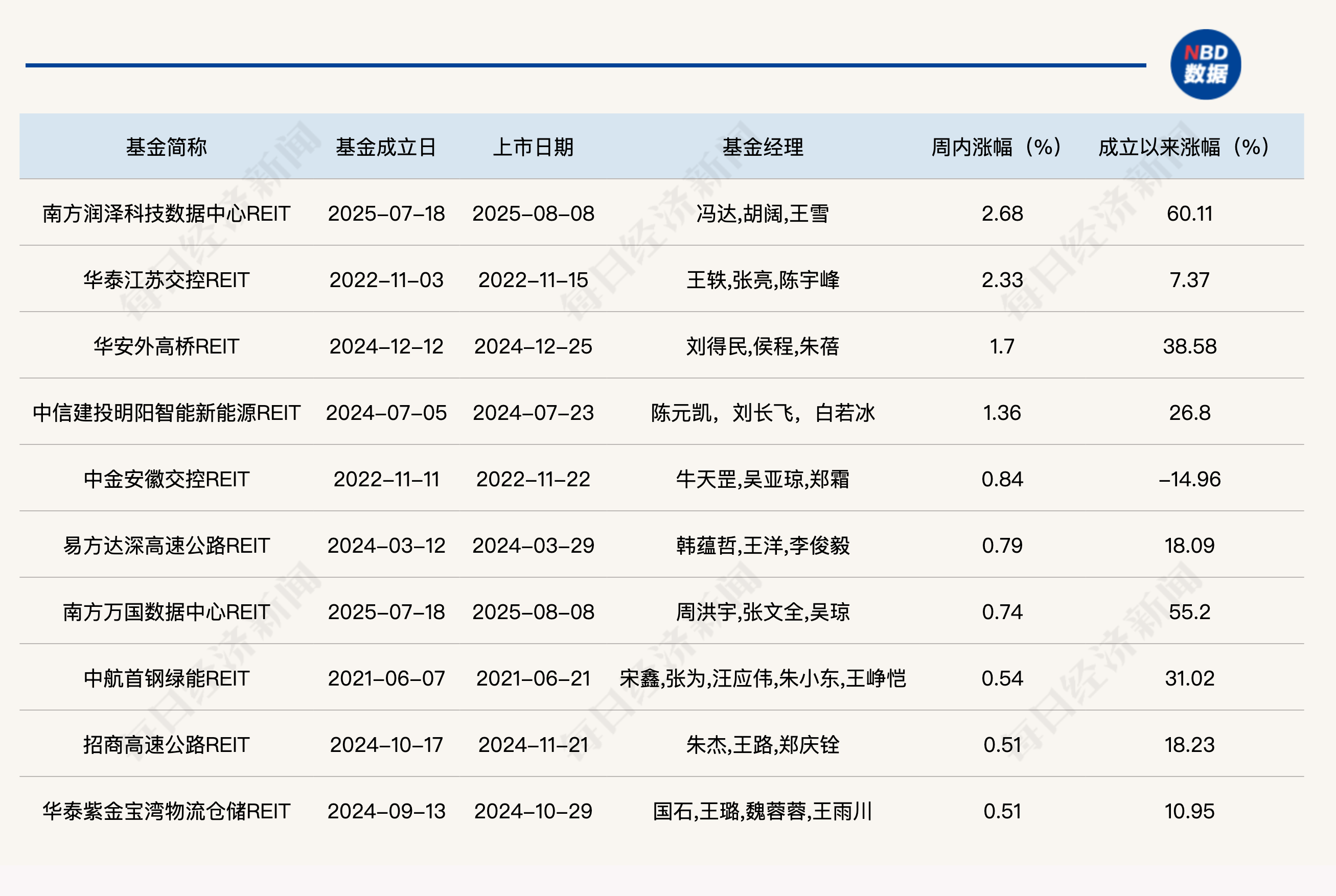Click the -14.96 negative gain value

click(1189, 479)
